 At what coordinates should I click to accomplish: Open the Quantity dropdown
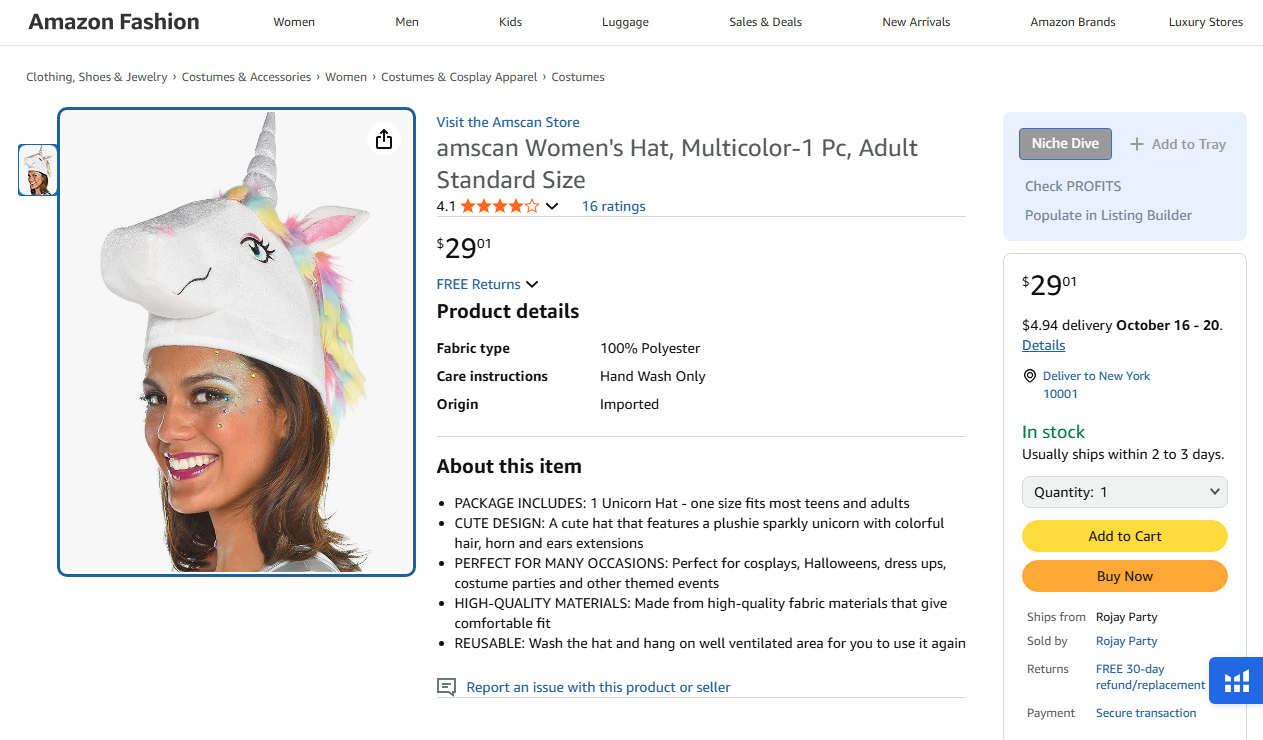tap(1124, 492)
